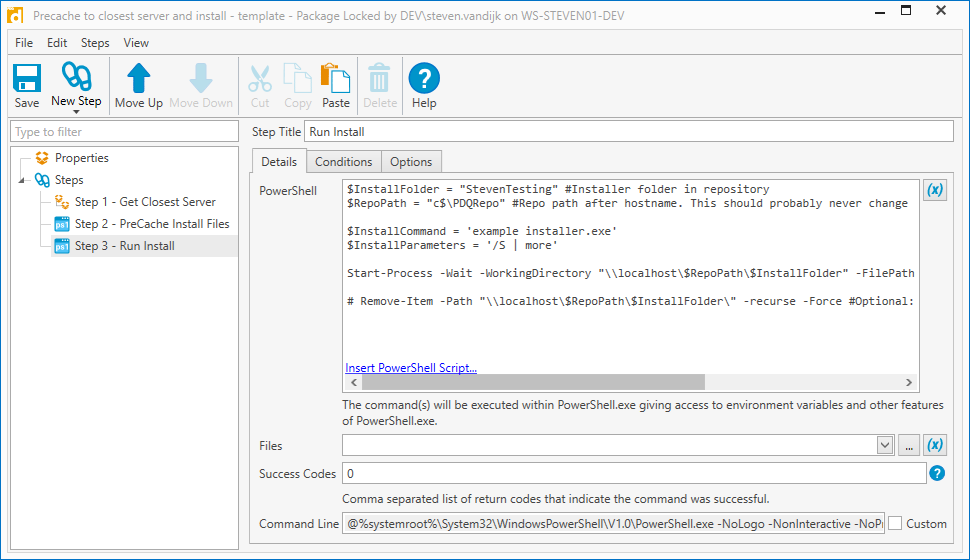970x560 pixels.
Task: Click the Move Up arrow icon
Action: point(139,79)
